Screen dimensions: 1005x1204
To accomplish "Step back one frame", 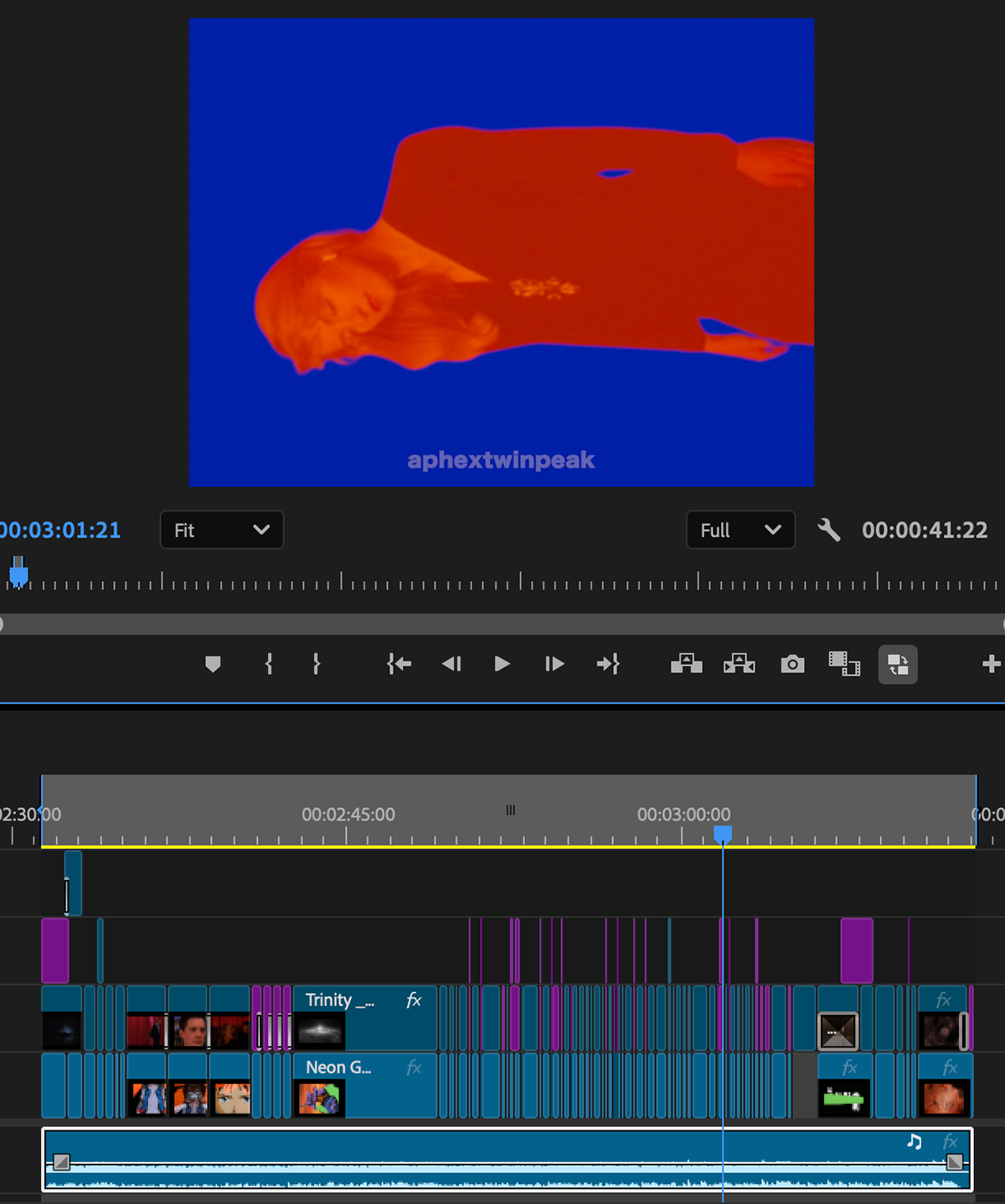I will (451, 664).
